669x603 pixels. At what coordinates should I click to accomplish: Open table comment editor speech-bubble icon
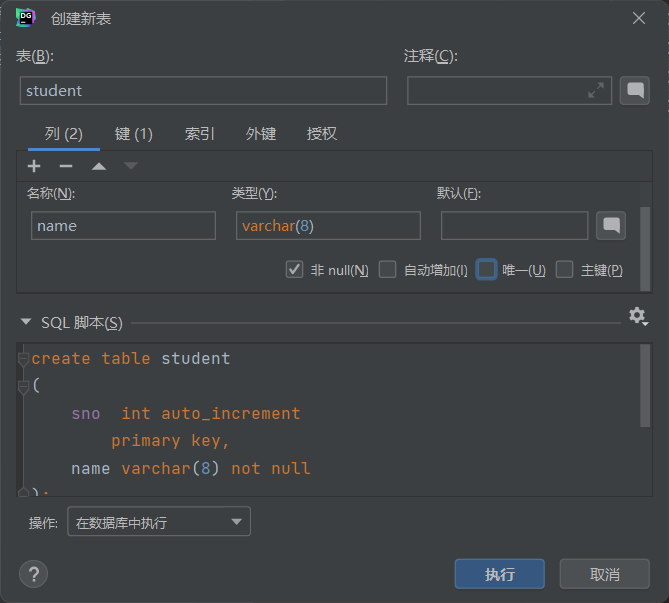click(x=634, y=91)
